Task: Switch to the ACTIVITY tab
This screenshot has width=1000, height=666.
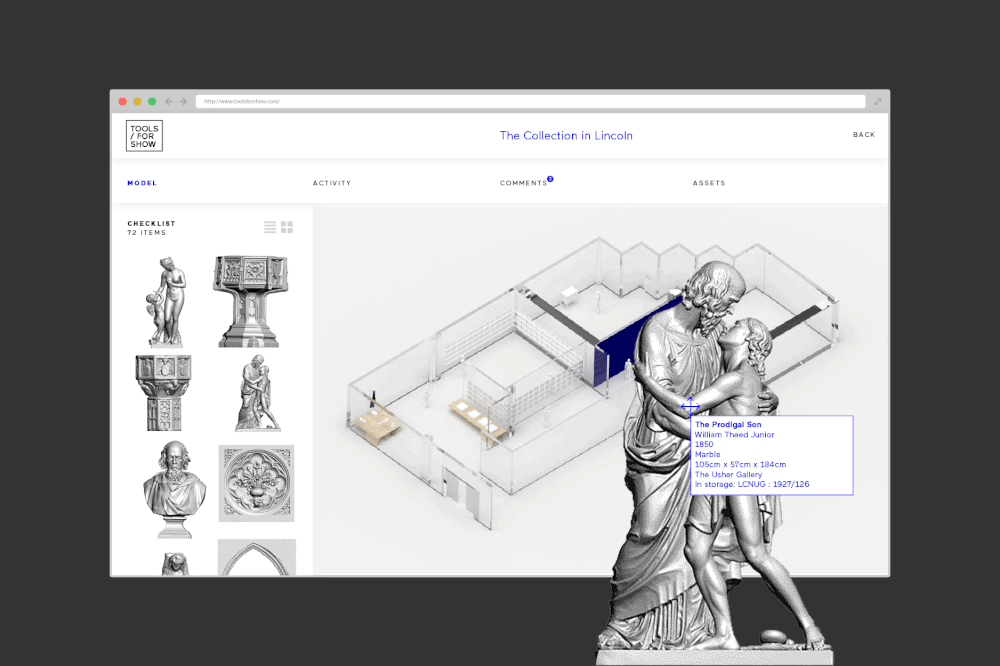Action: pyautogui.click(x=332, y=183)
